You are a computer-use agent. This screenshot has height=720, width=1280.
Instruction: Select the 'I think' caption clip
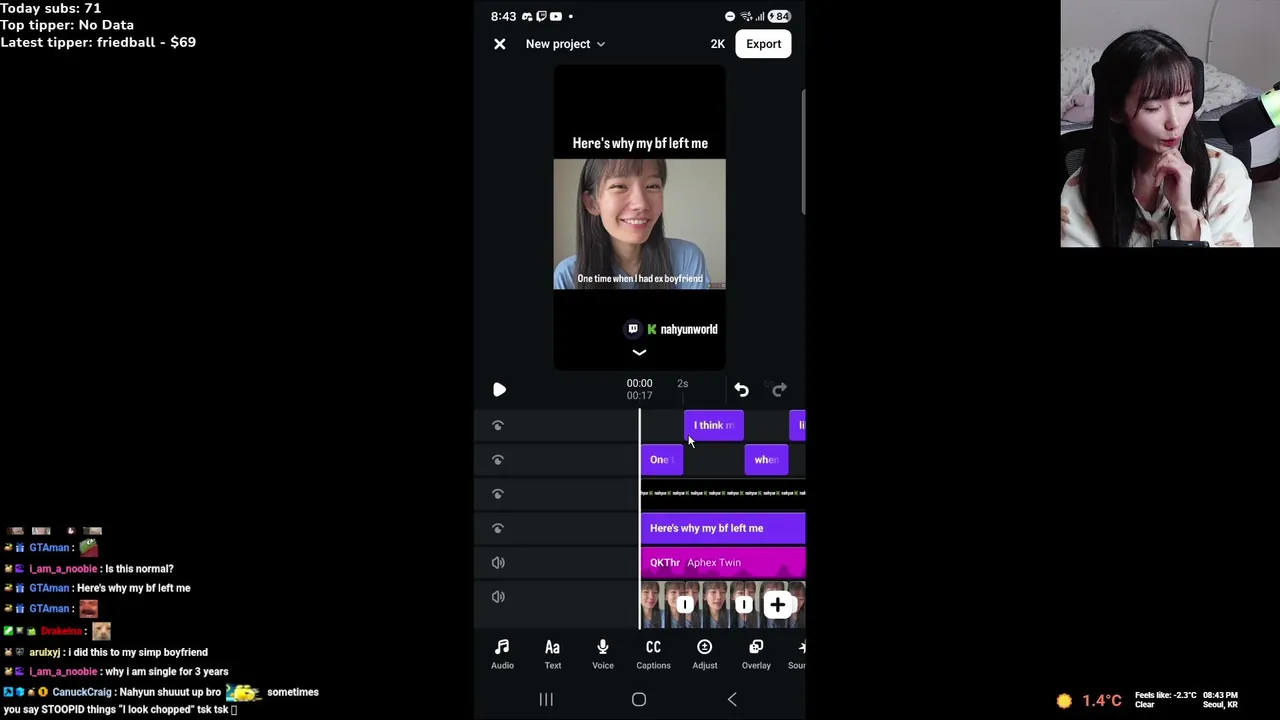tap(713, 425)
